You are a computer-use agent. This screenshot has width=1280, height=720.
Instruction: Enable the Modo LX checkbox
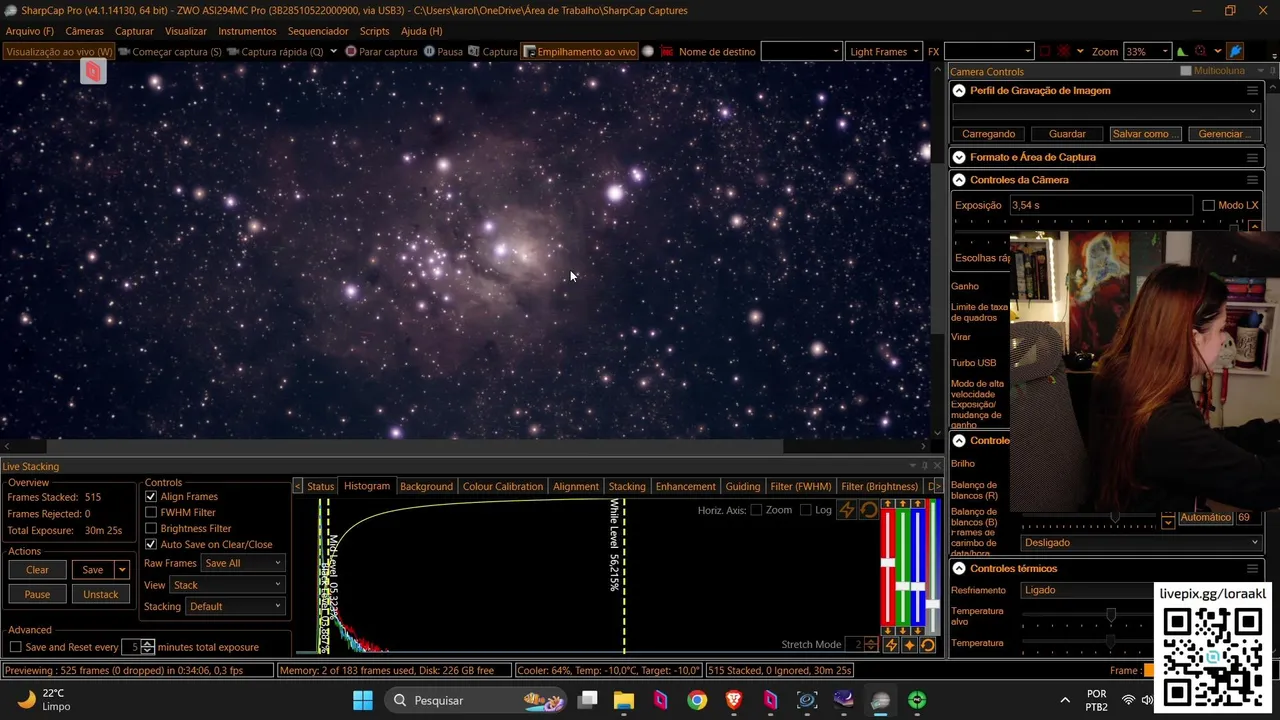pyautogui.click(x=1208, y=206)
